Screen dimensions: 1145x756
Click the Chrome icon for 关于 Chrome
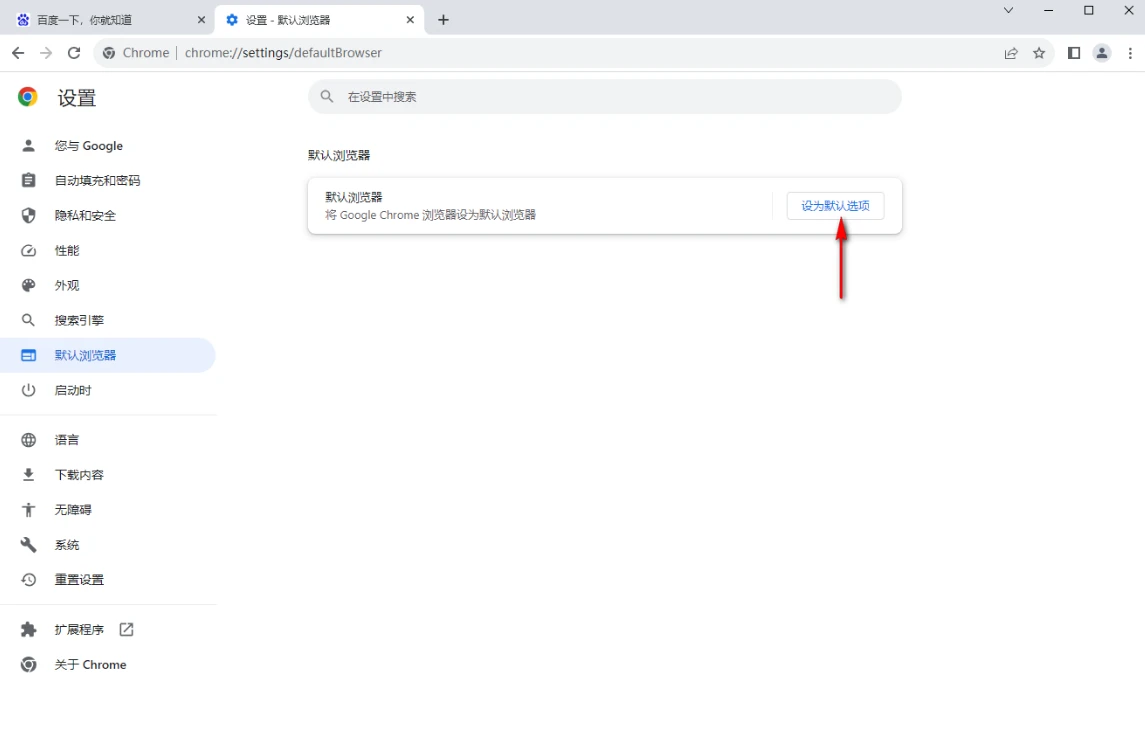pos(28,665)
